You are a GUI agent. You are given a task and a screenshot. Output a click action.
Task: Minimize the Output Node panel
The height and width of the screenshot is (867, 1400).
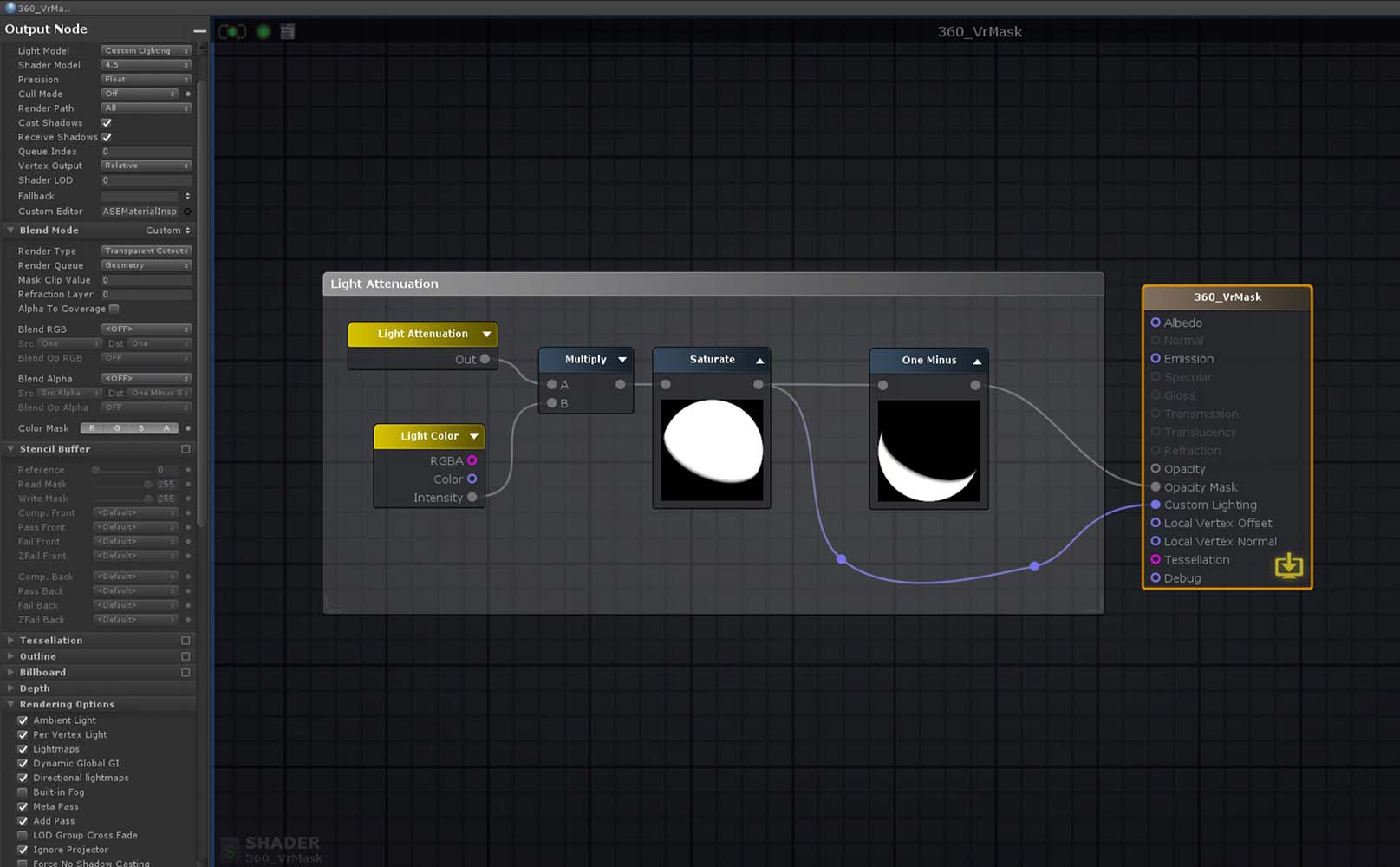pos(199,30)
